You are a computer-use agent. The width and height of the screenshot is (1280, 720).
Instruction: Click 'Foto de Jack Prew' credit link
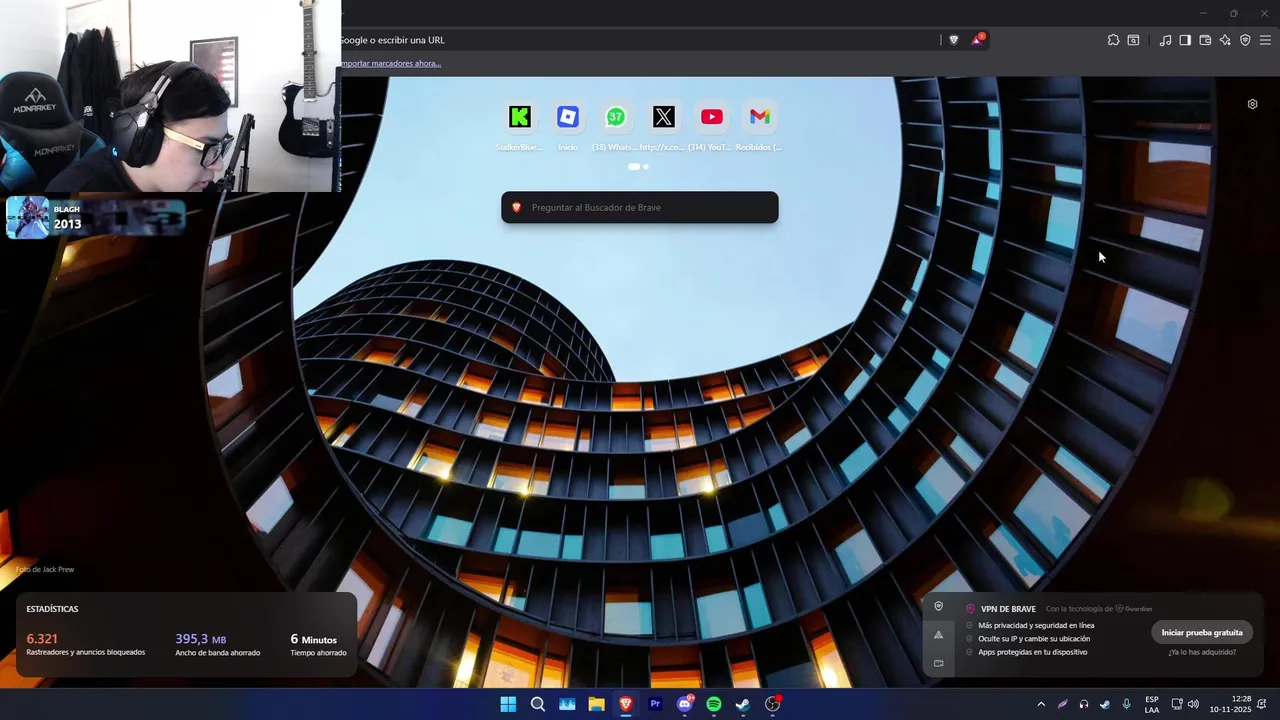(x=45, y=569)
